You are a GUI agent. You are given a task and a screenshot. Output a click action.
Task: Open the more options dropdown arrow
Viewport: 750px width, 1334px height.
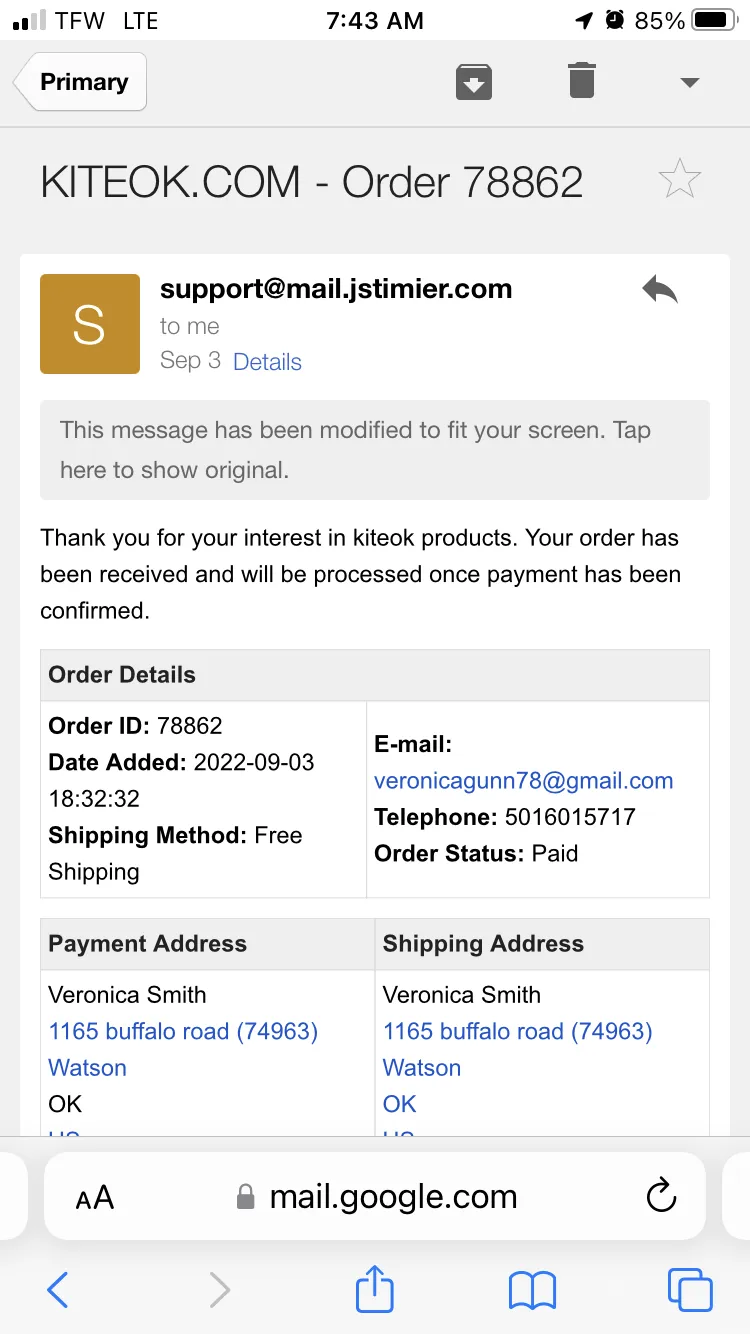pyautogui.click(x=689, y=82)
